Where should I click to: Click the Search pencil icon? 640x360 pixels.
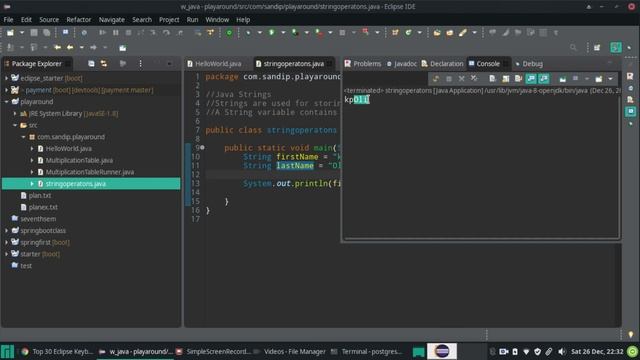coord(462,33)
